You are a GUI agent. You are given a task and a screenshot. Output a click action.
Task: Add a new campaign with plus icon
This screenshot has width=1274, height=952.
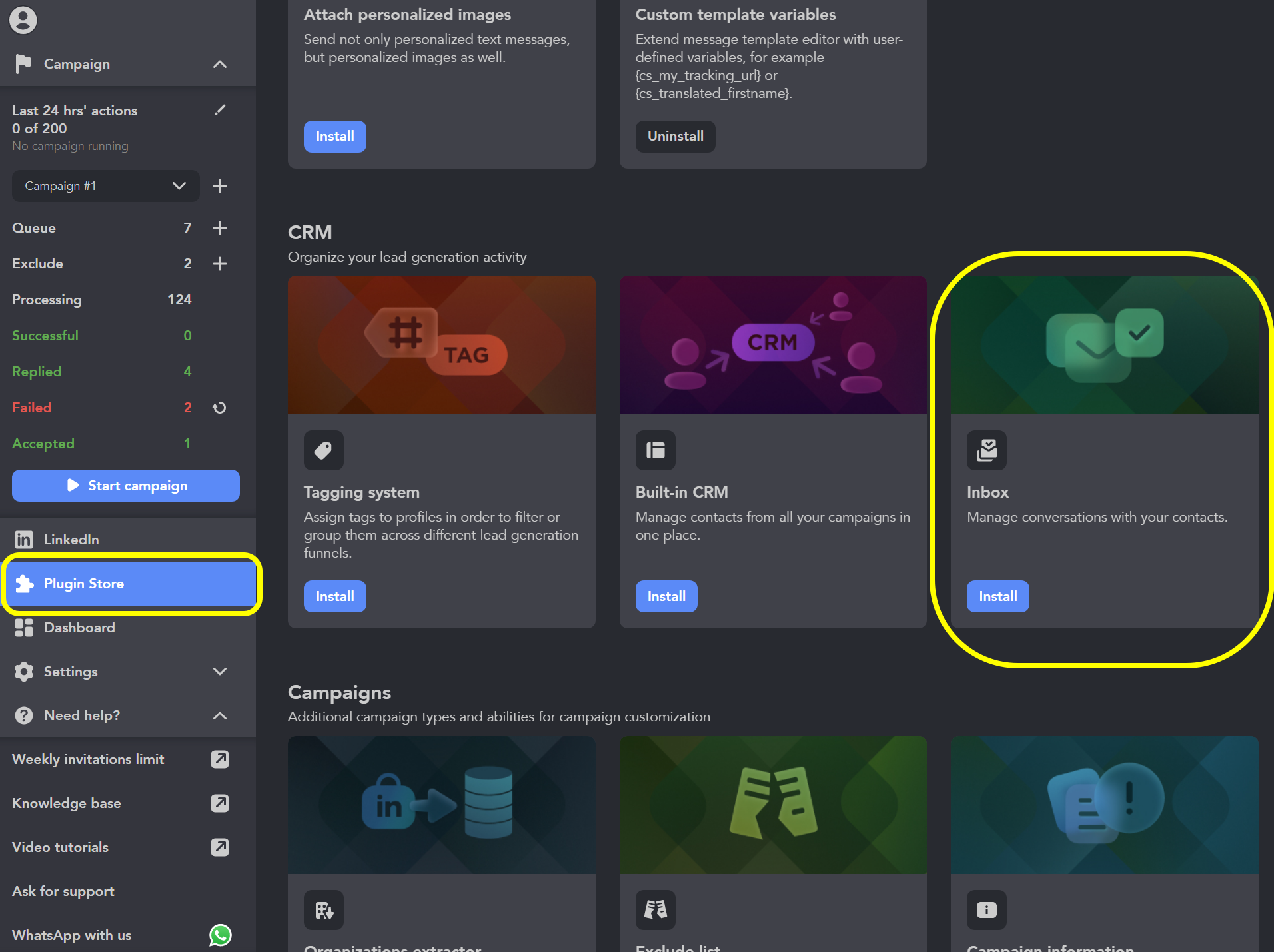[220, 186]
